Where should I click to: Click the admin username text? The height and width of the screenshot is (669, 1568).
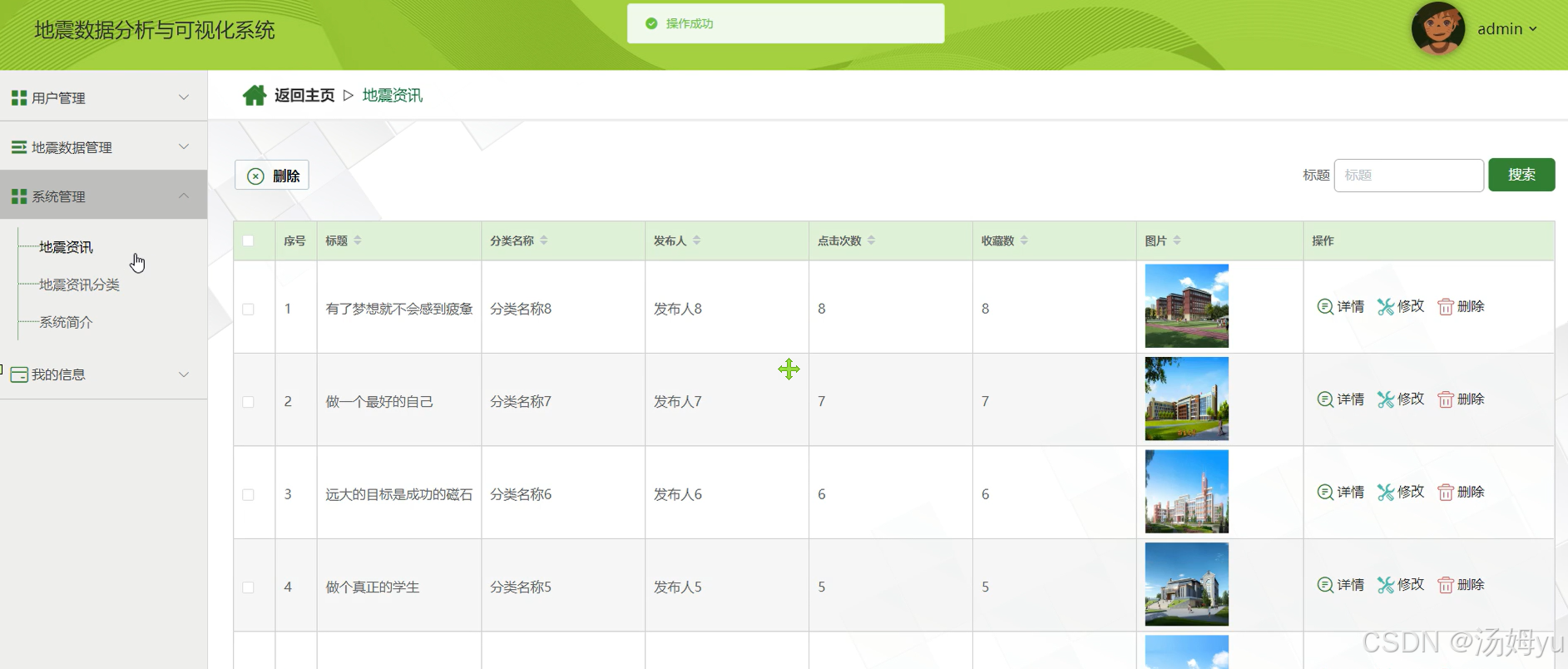[1500, 29]
